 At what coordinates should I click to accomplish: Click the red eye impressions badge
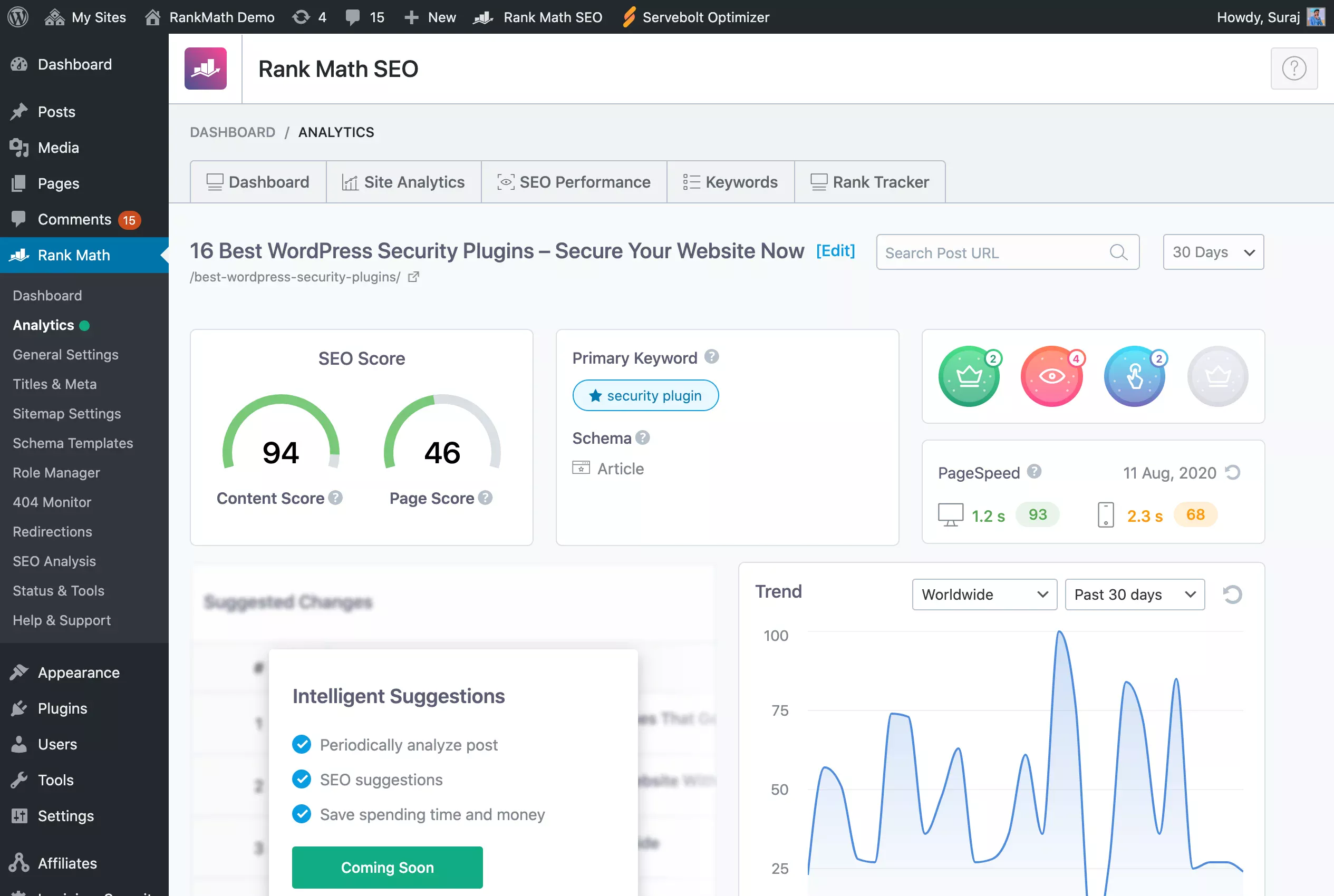tap(1052, 376)
